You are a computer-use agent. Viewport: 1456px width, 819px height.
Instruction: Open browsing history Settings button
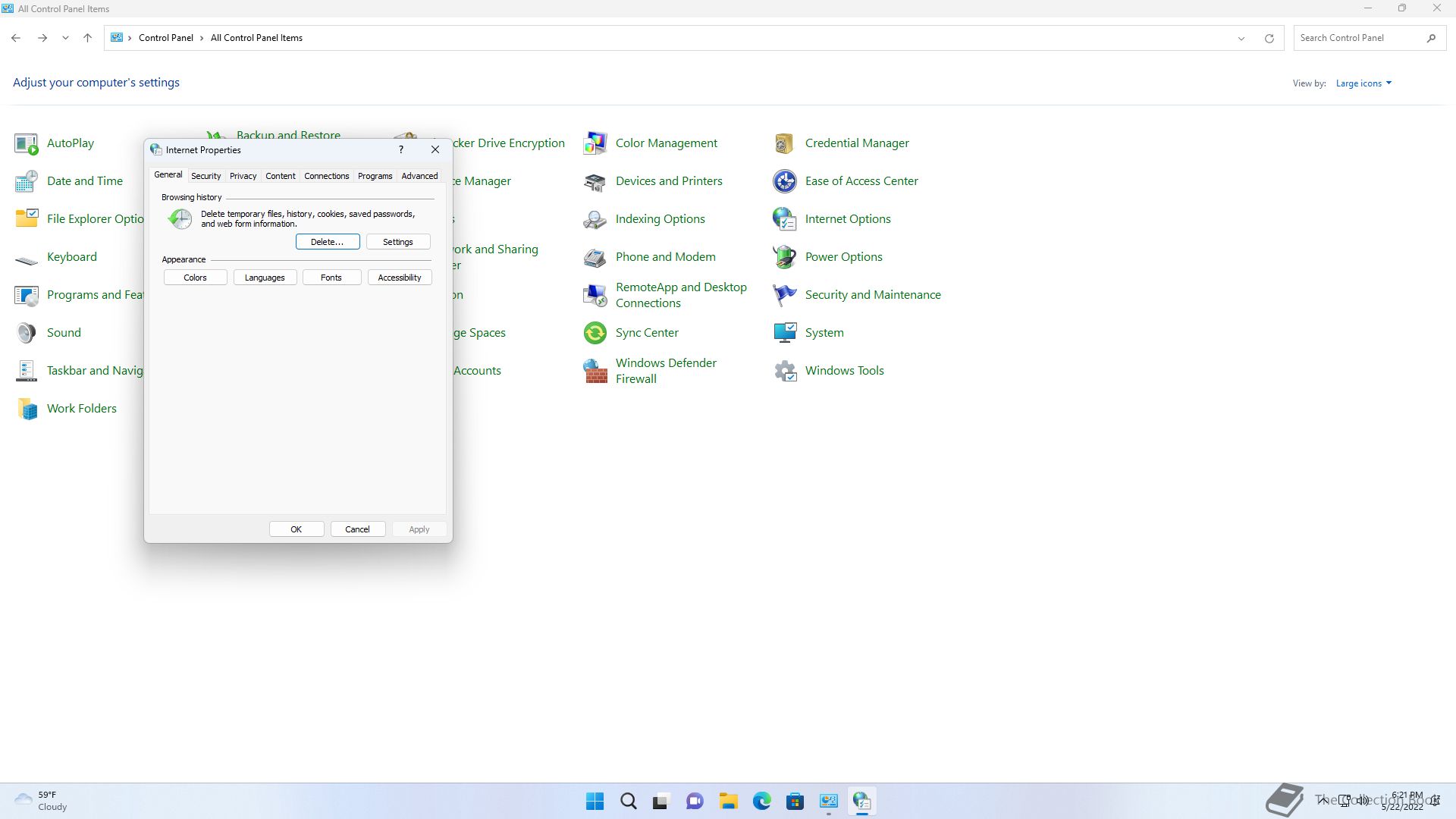click(x=398, y=242)
